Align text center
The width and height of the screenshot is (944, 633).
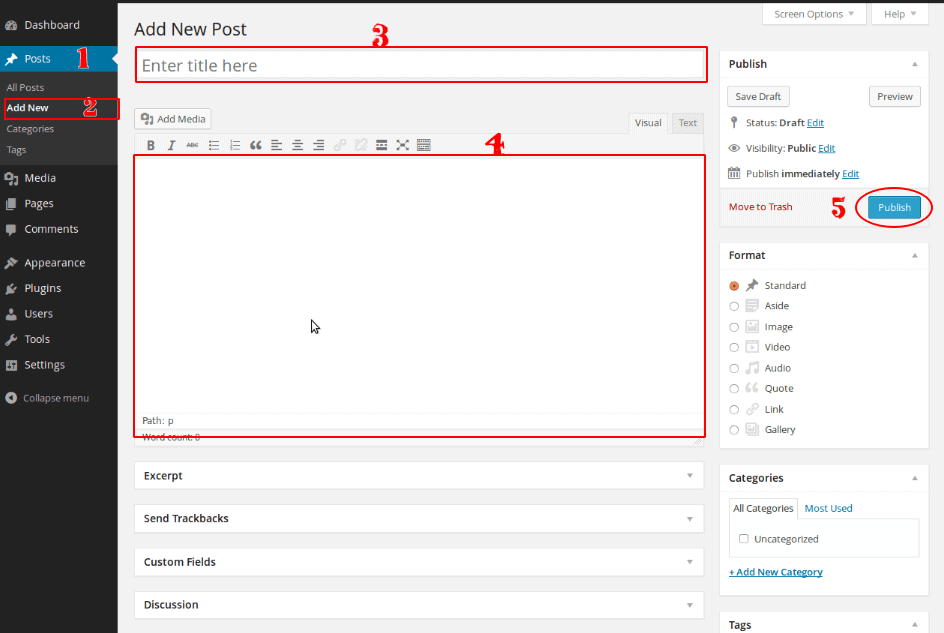tap(297, 145)
